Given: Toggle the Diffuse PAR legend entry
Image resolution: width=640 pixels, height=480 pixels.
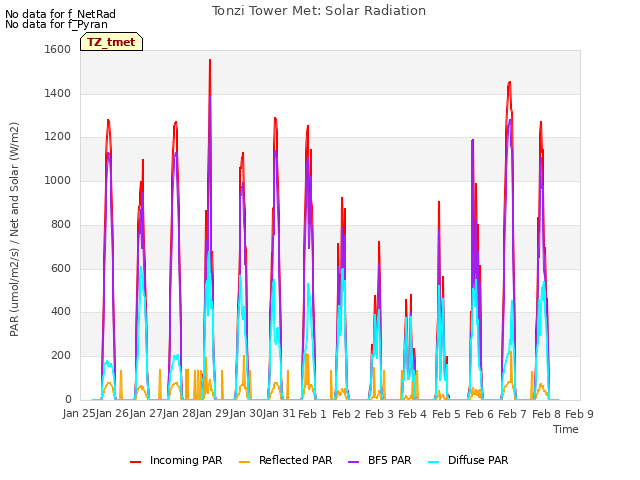Looking at the screenshot, I should point(468,460).
